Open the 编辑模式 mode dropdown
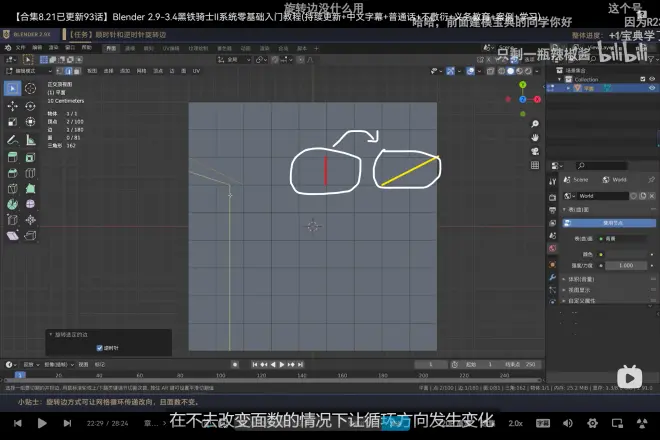This screenshot has height=440, width=660. point(27,71)
